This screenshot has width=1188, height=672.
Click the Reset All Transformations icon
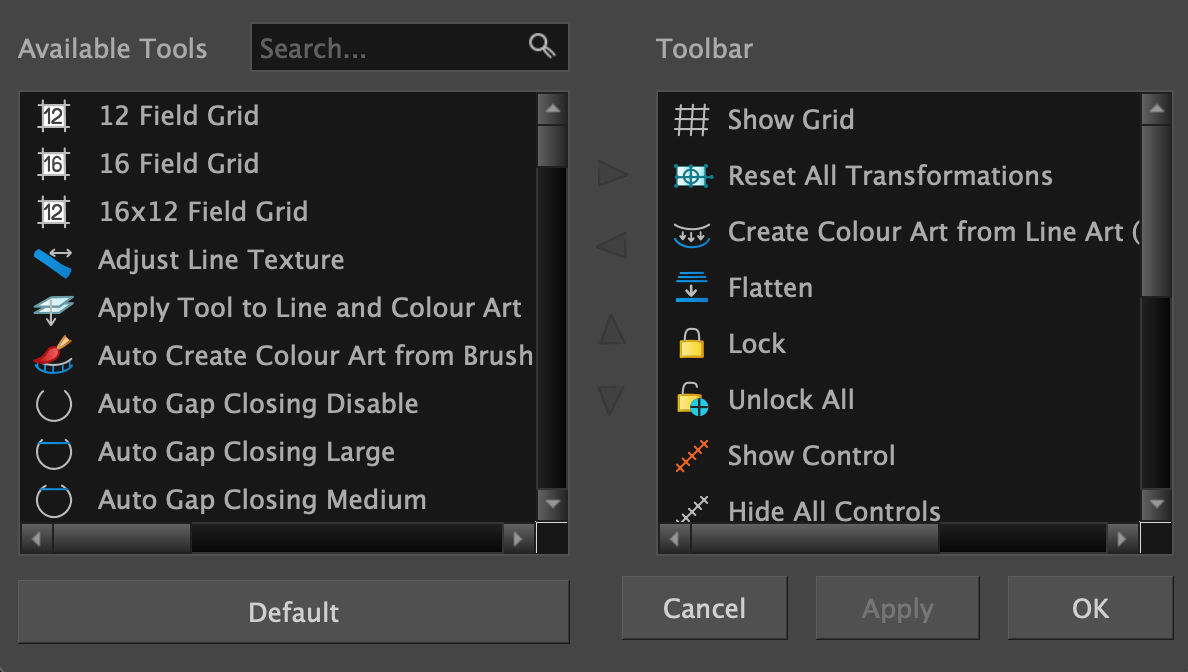(x=691, y=175)
